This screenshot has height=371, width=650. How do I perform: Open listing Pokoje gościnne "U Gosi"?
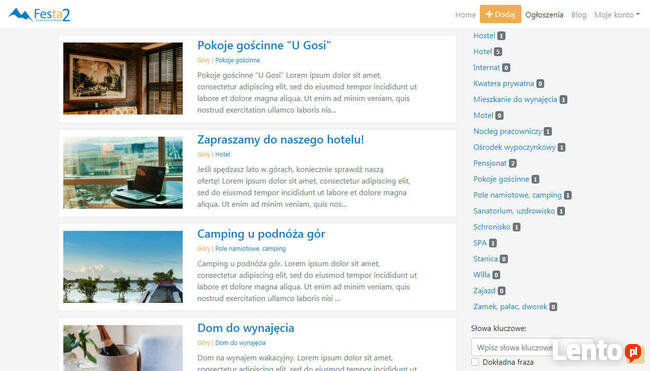tap(264, 45)
